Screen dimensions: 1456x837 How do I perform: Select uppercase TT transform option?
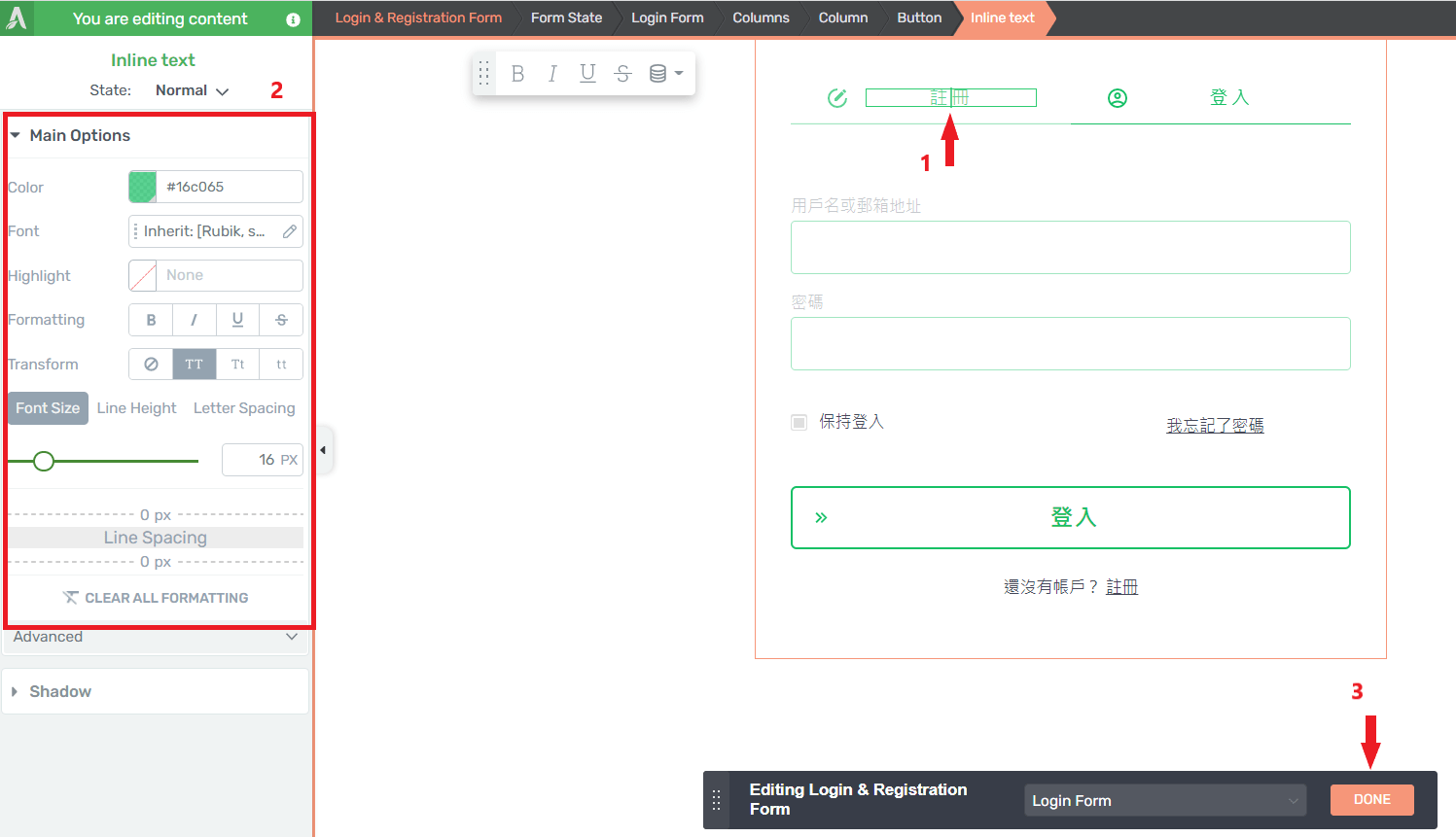195,365
